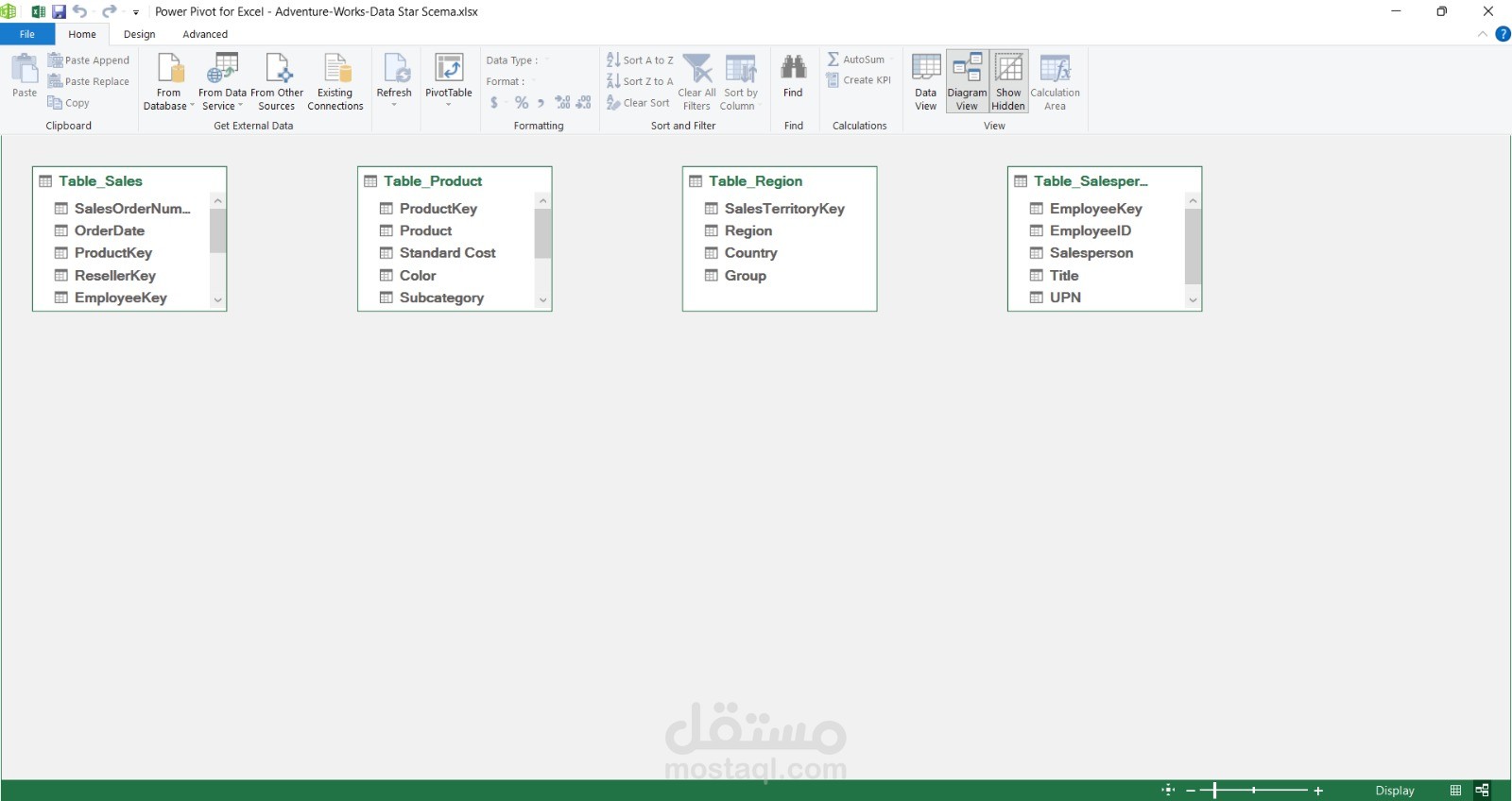This screenshot has height=801, width=1512.
Task: Zoom in with plus button
Action: [x=1318, y=791]
